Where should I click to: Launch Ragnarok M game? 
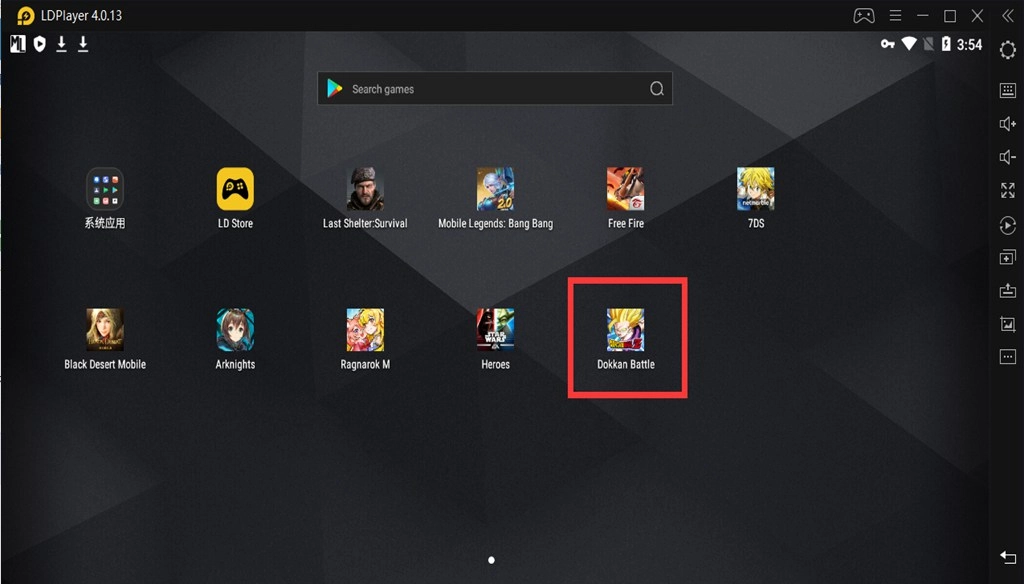[365, 330]
